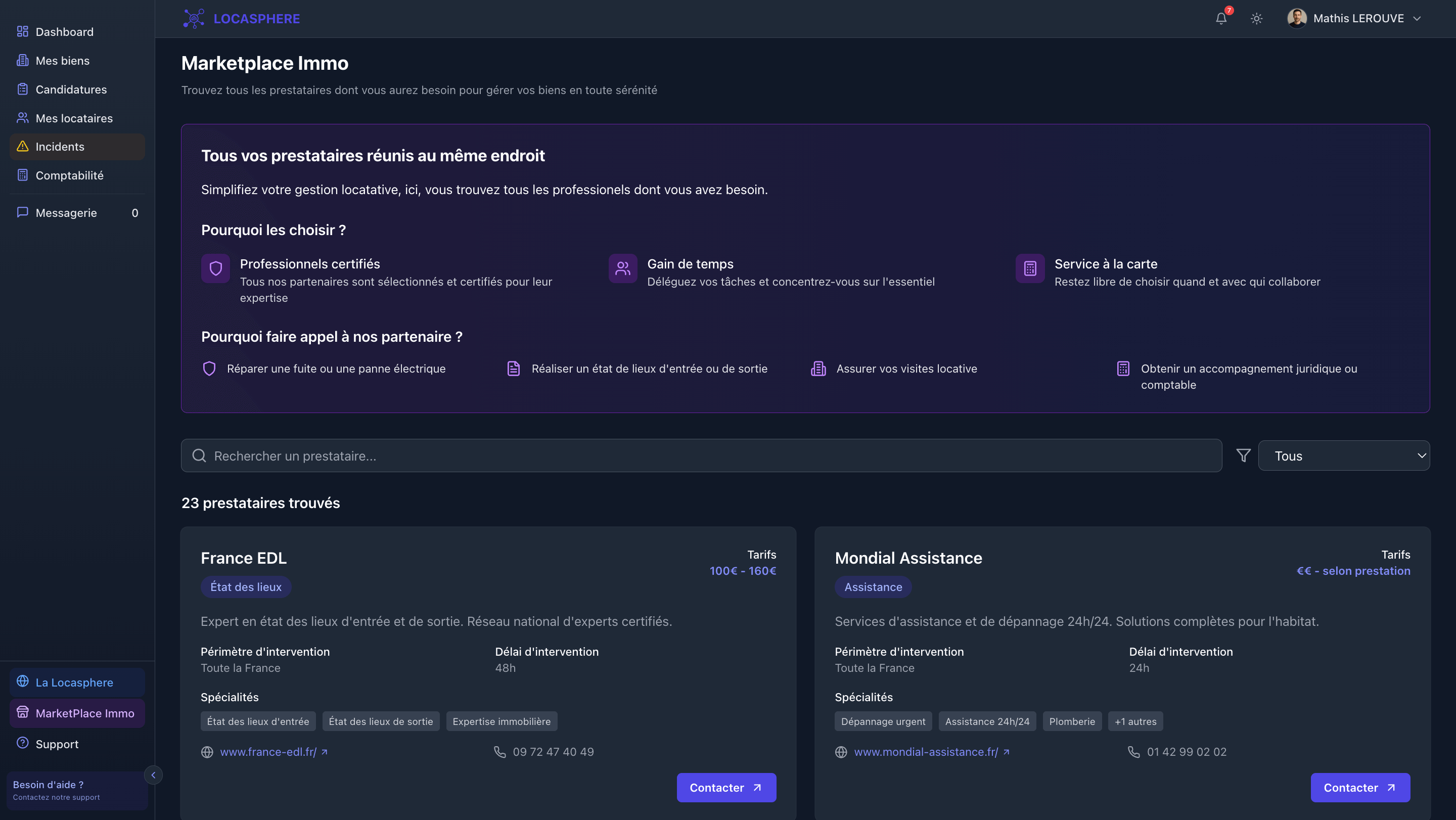
Task: Show the +1 autres specialties tag
Action: [x=1135, y=721]
